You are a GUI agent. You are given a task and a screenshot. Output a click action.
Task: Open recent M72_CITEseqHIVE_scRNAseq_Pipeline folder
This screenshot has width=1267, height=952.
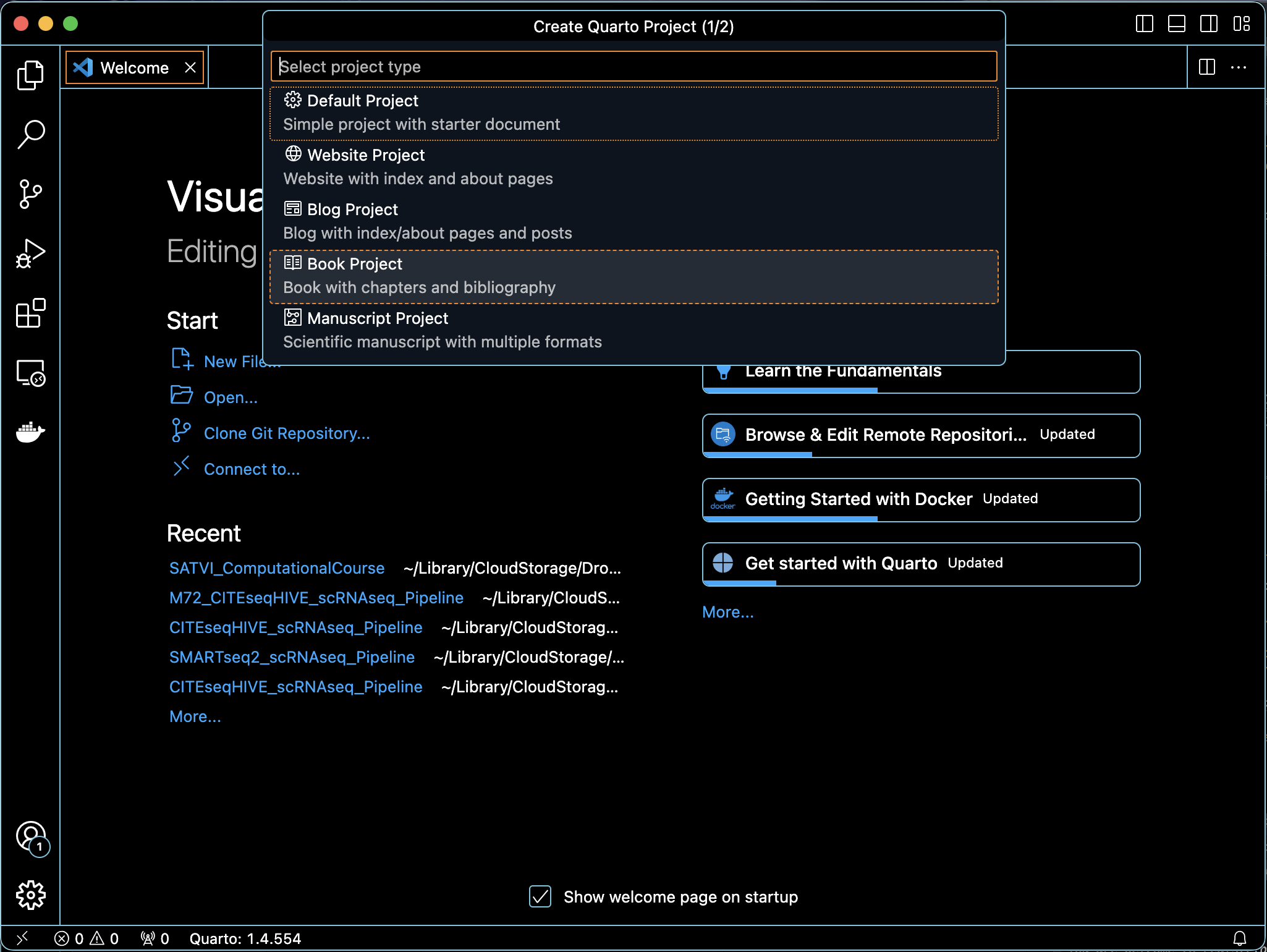(x=316, y=598)
